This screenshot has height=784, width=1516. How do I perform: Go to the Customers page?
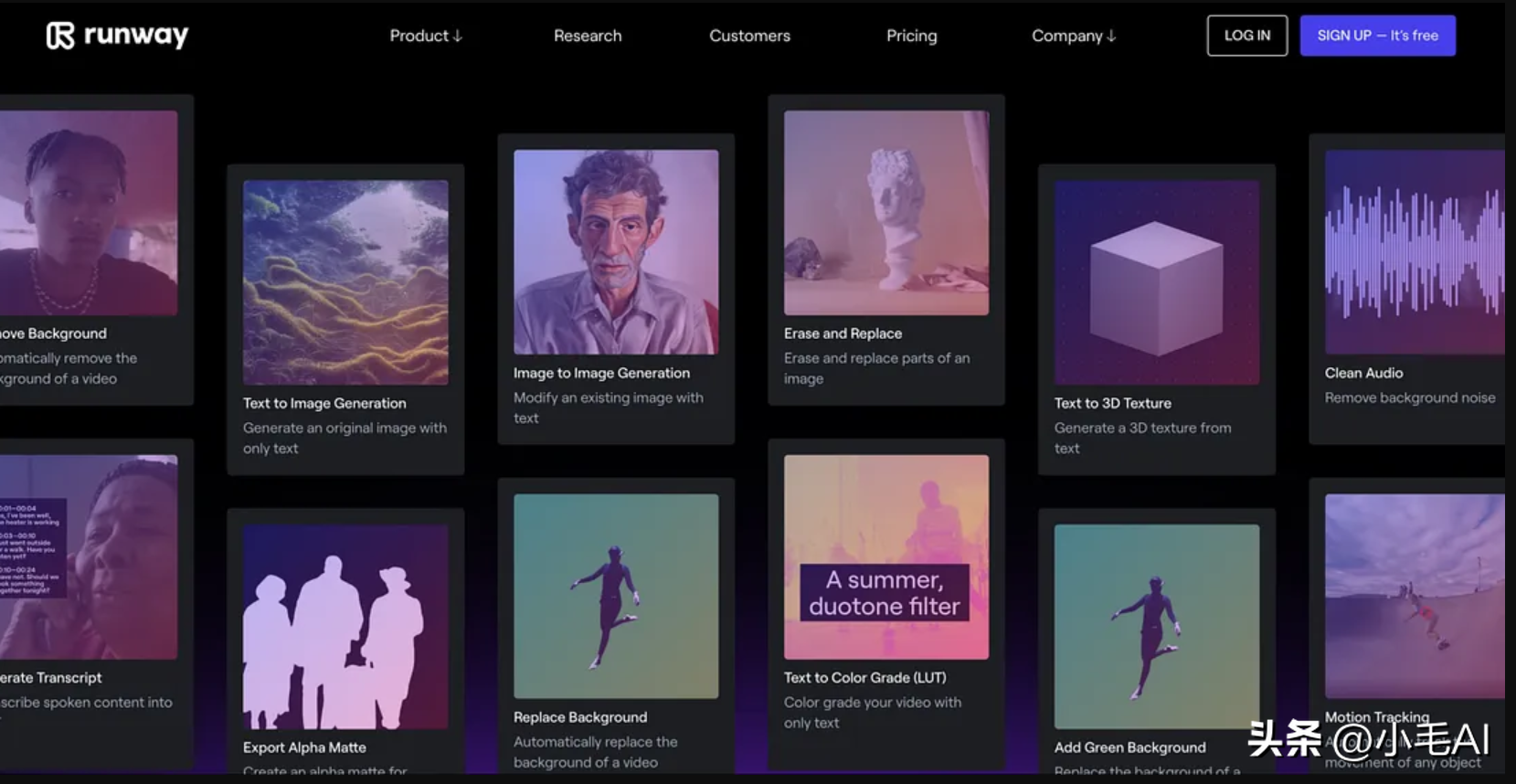(749, 36)
